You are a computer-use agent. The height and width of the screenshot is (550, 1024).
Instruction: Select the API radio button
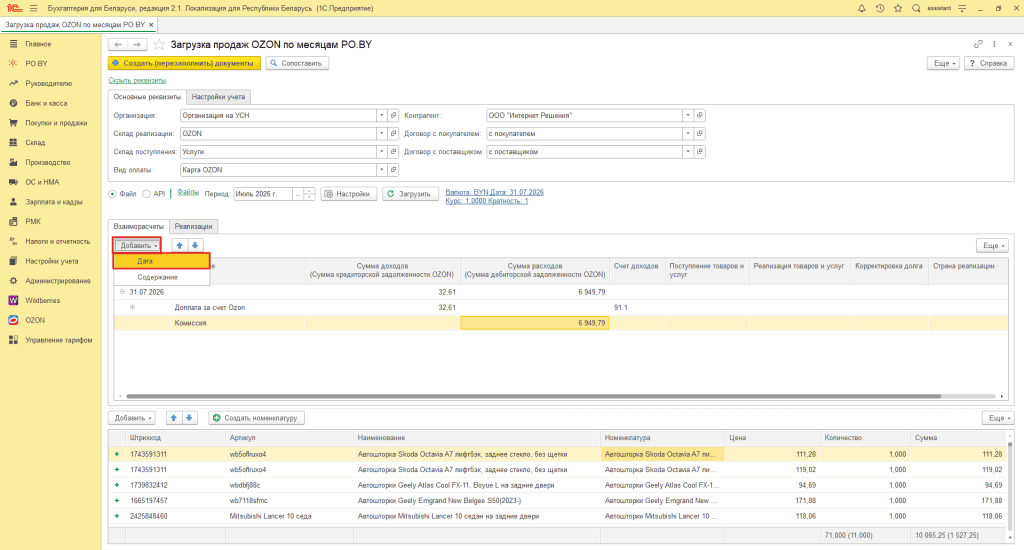click(146, 194)
